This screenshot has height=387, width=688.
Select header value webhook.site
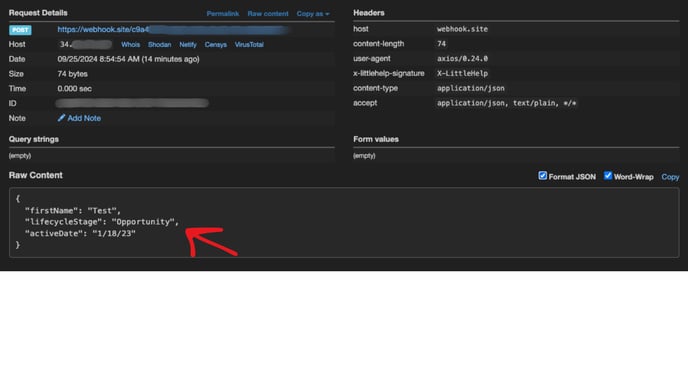coord(462,29)
